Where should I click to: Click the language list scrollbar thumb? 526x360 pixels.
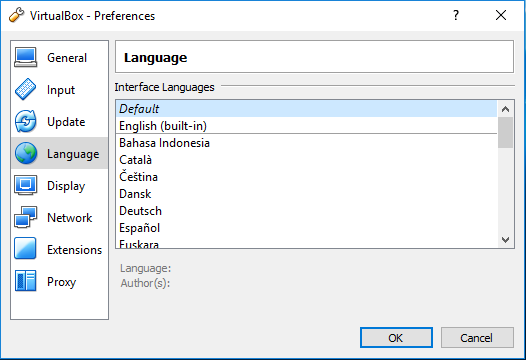click(506, 133)
